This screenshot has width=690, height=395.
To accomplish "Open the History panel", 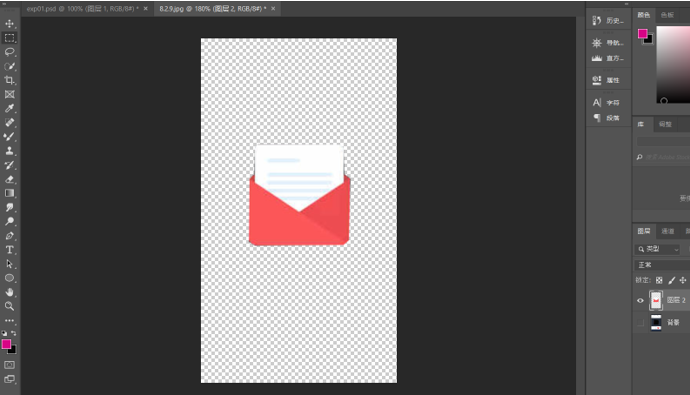I will (608, 21).
